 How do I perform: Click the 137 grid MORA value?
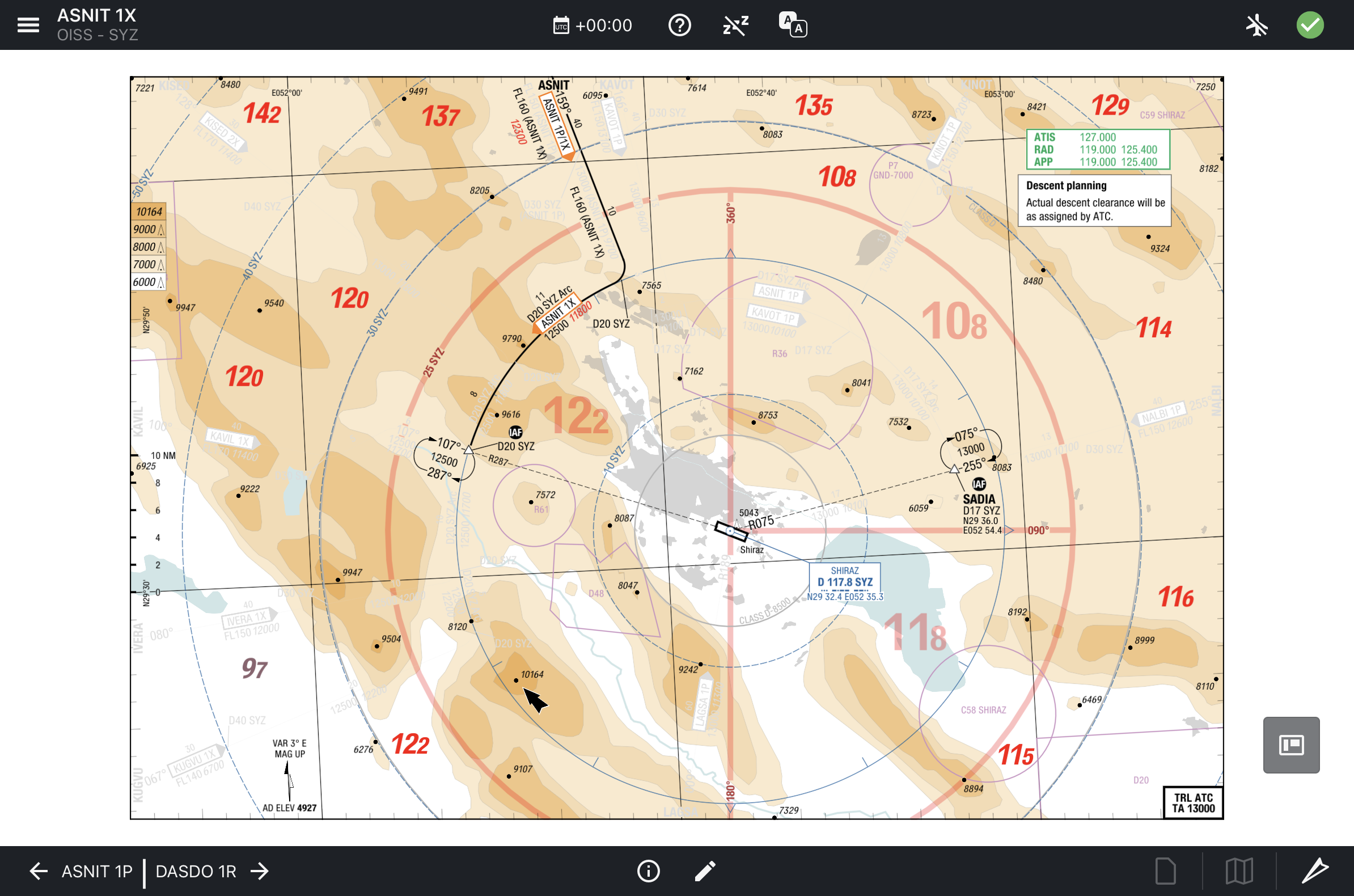click(441, 117)
